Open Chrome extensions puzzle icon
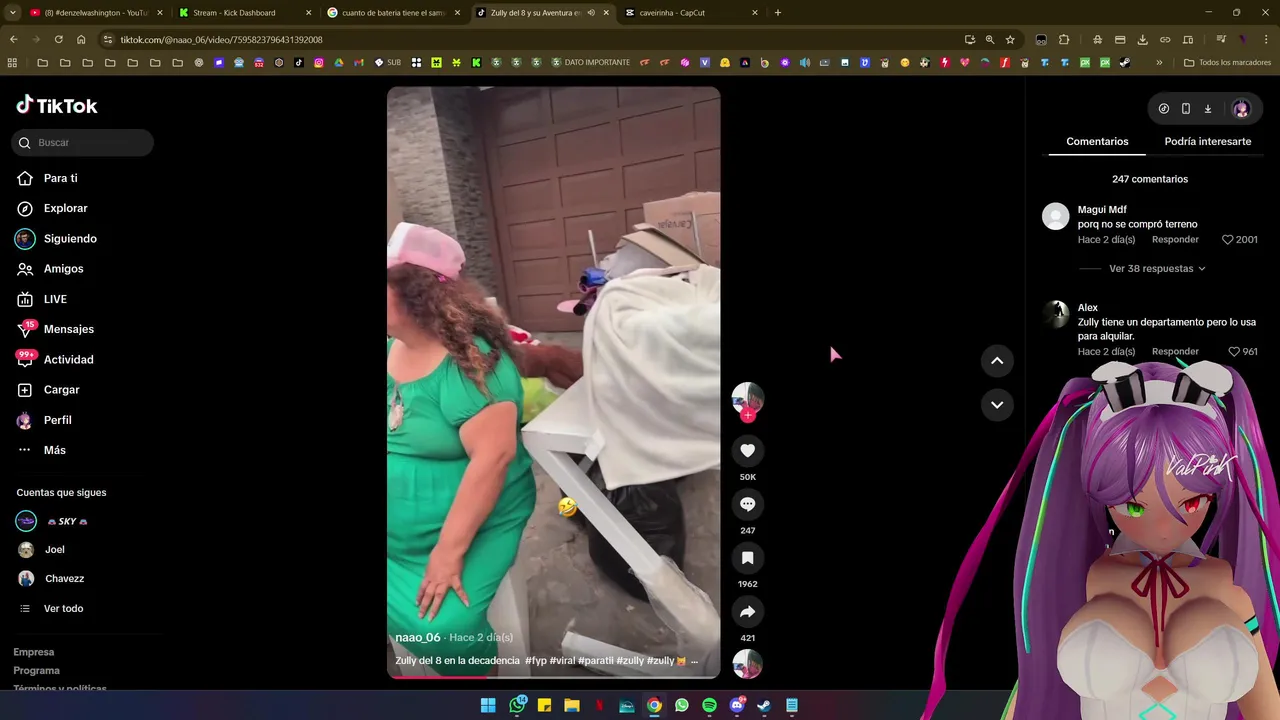Viewport: 1280px width, 720px height. [x=1064, y=40]
